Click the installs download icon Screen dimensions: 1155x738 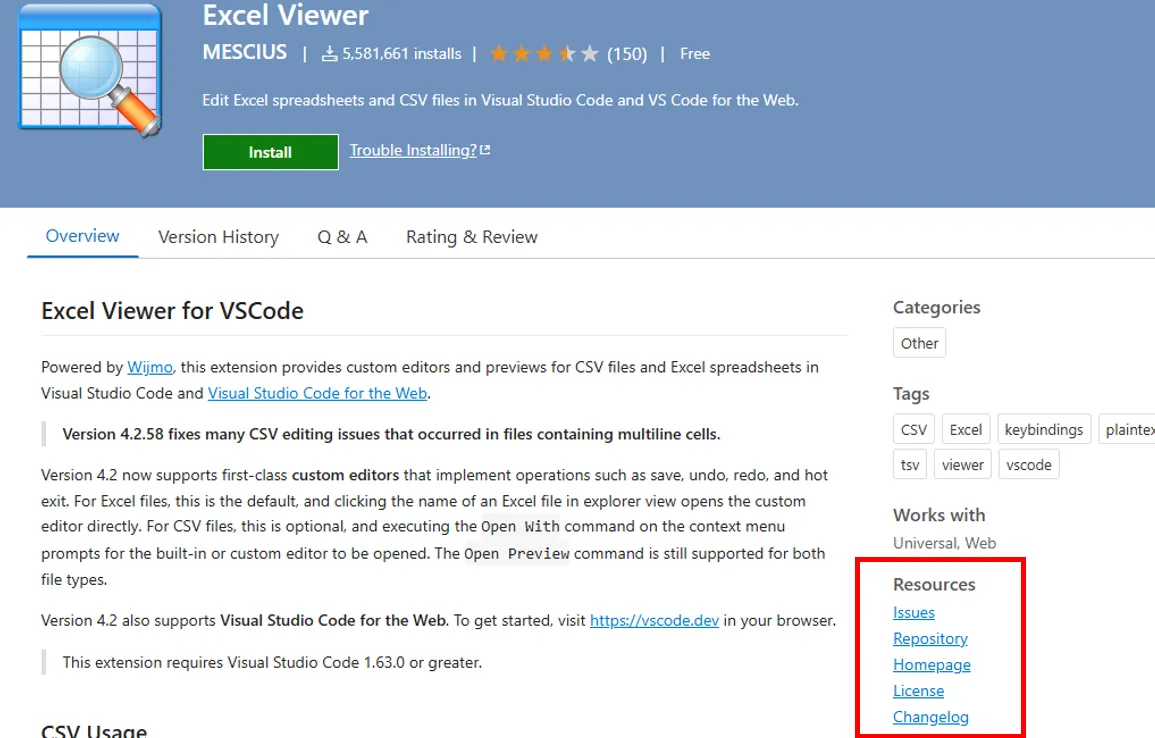point(329,54)
